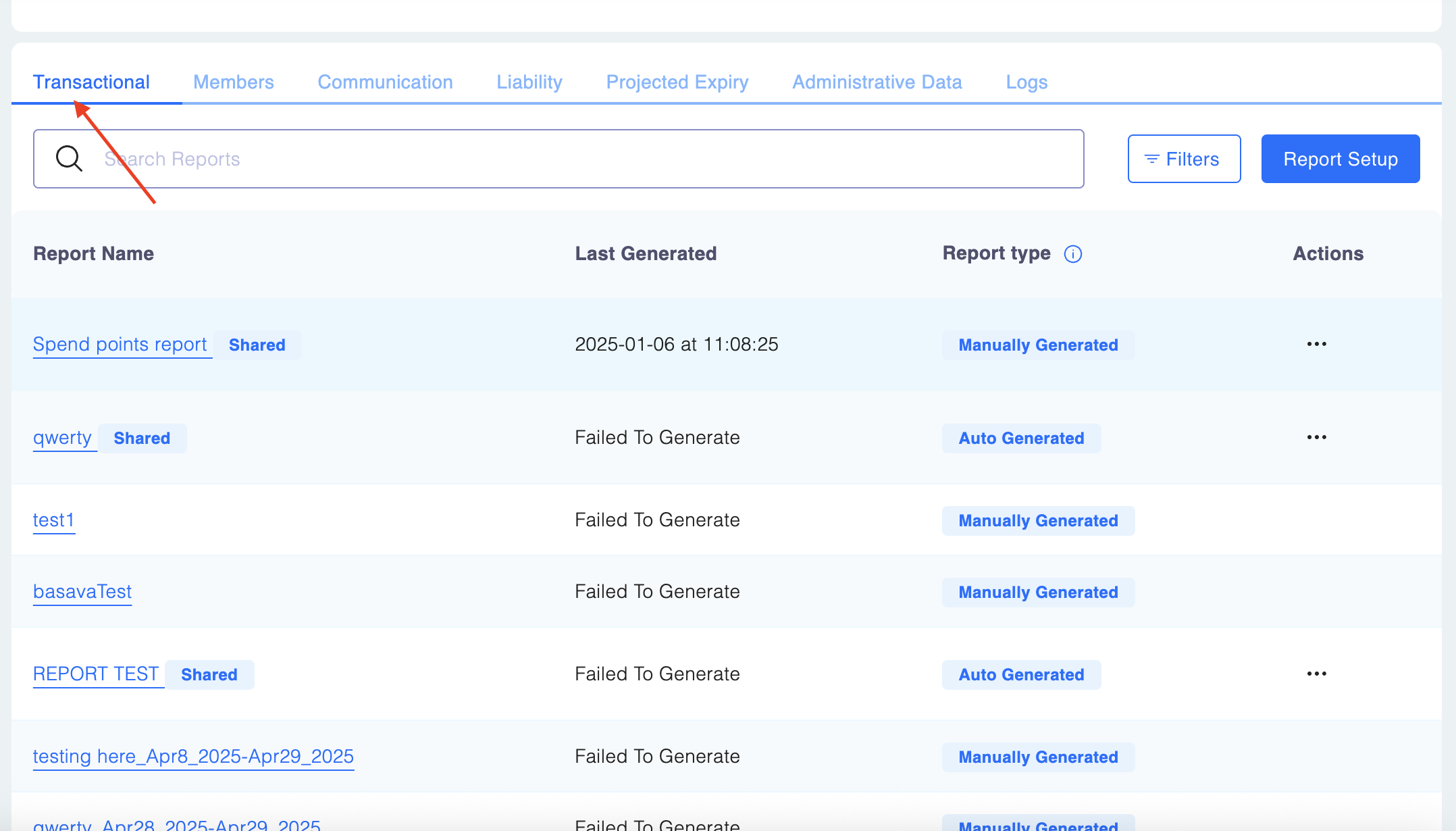Screen dimensions: 1456x831
Task: Click the Report type info icon
Action: 1073,254
